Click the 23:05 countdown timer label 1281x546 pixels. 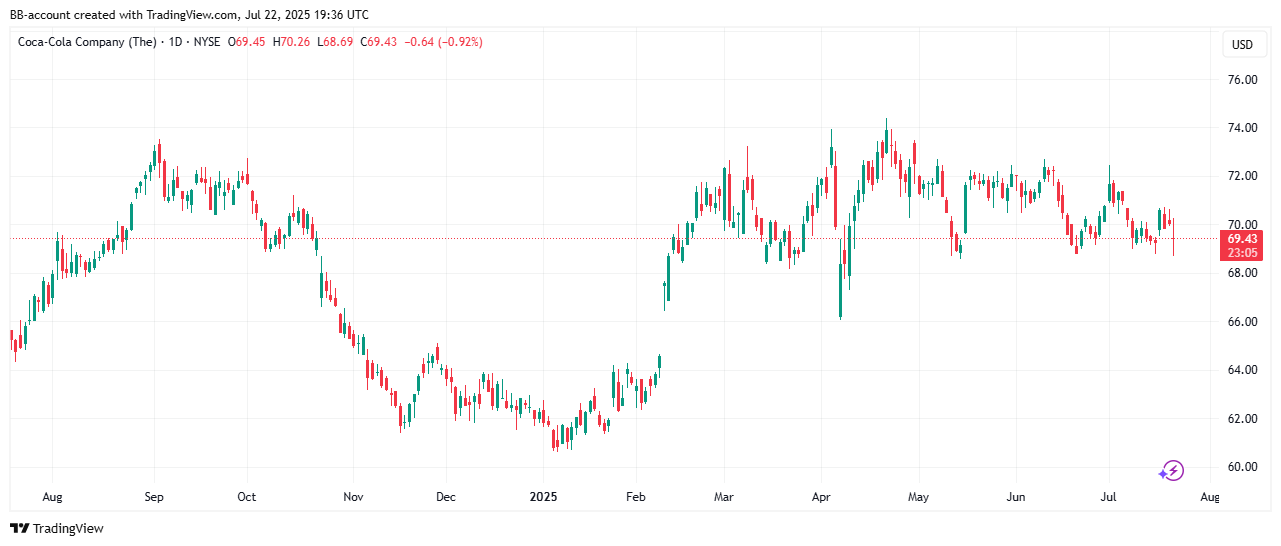[1242, 253]
